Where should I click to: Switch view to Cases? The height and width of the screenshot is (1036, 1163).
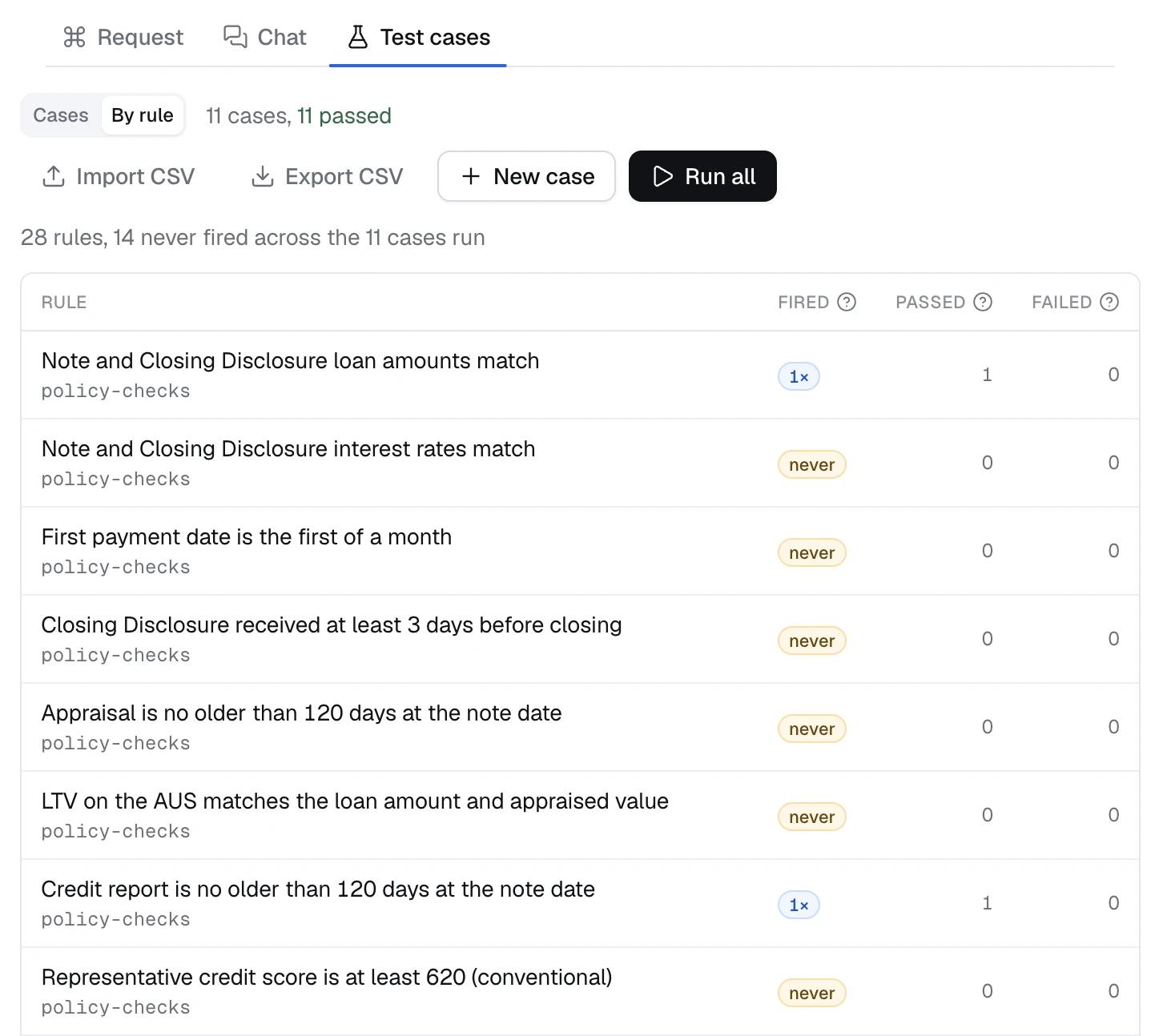click(x=61, y=115)
